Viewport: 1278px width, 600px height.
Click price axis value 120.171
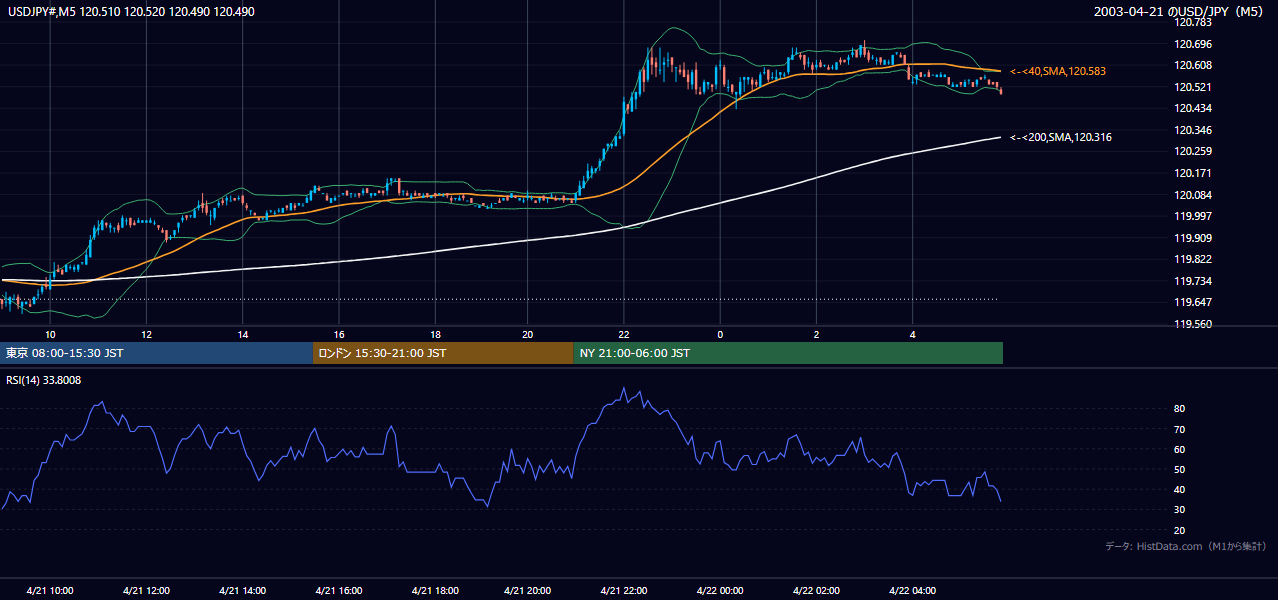point(1194,173)
